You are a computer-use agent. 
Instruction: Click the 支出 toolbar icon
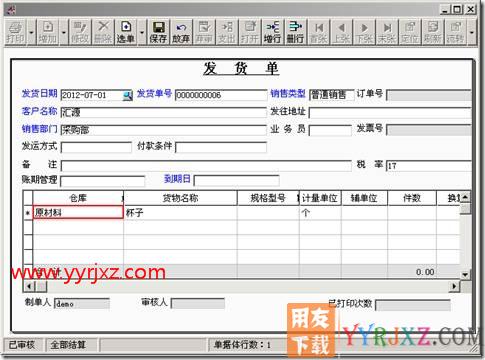(x=227, y=32)
